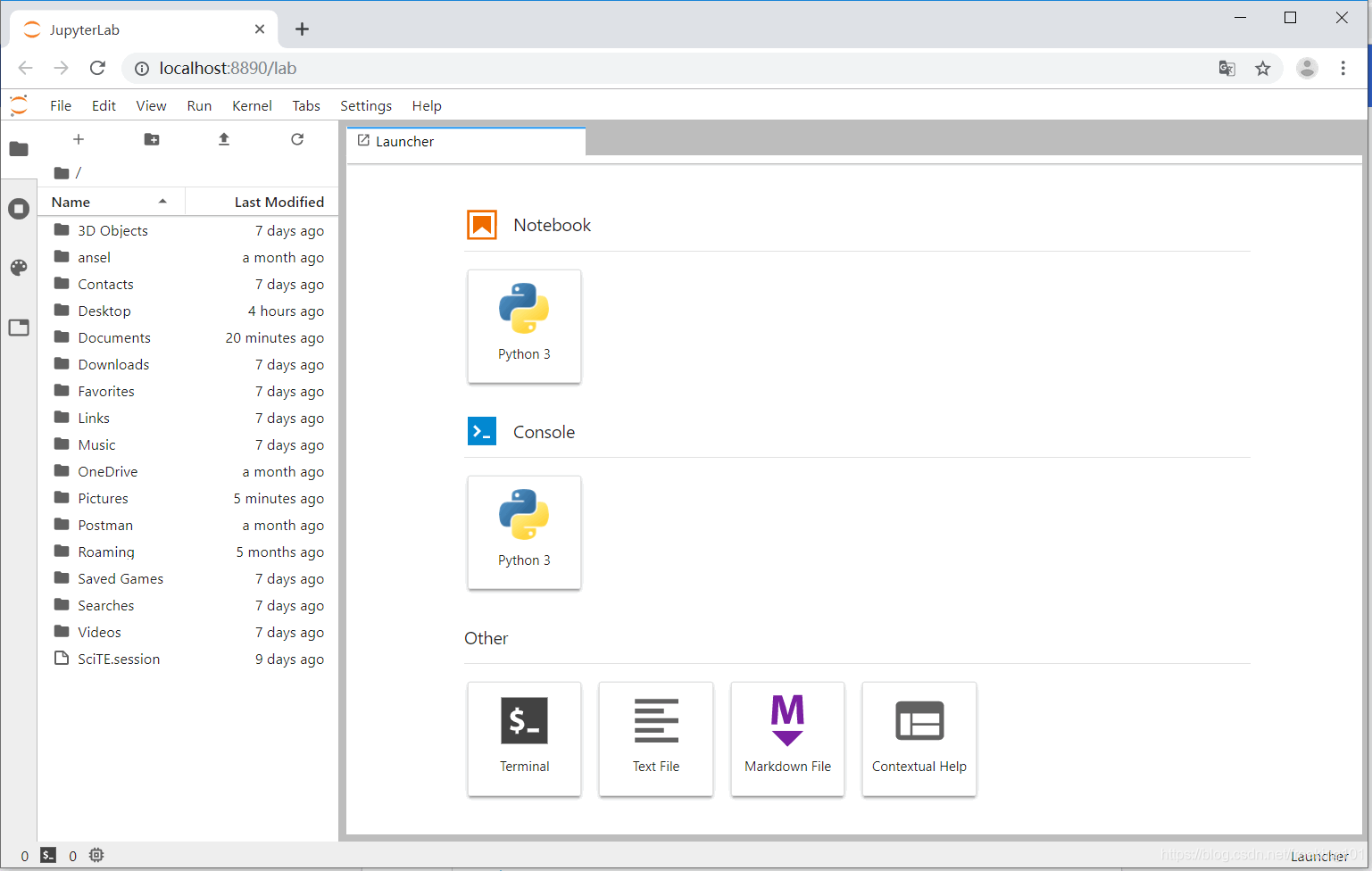Click the terminal count status bar icon
Viewport: 1372px width, 871px height.
click(48, 855)
